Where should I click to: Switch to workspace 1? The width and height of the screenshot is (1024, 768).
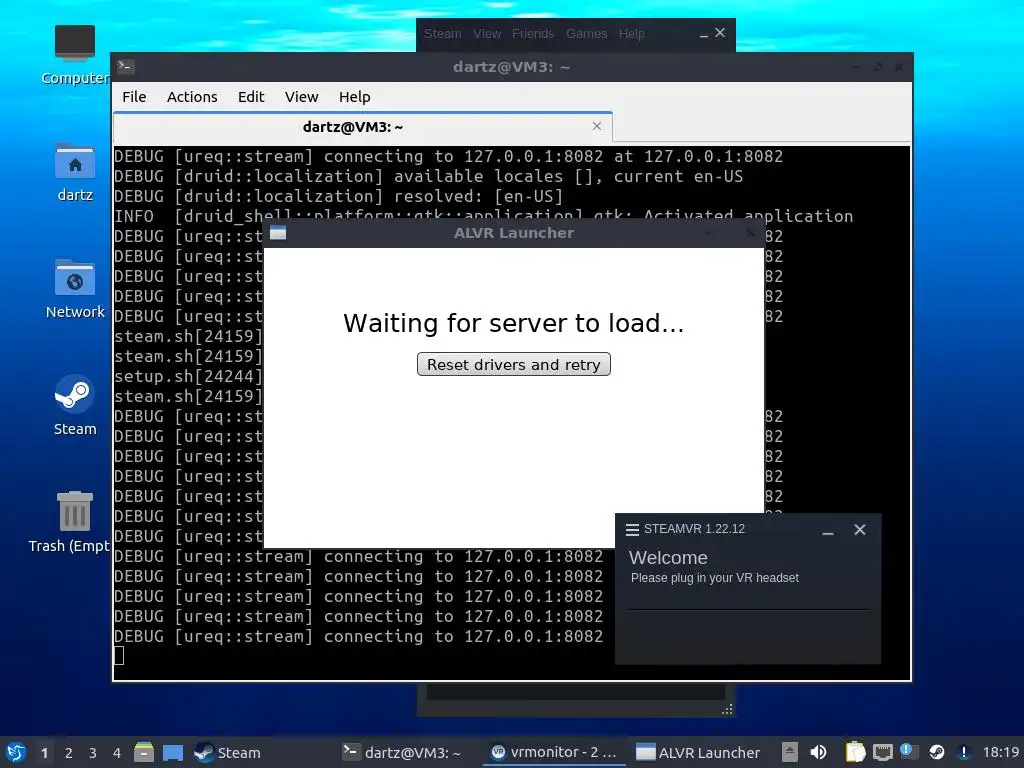pyautogui.click(x=44, y=753)
